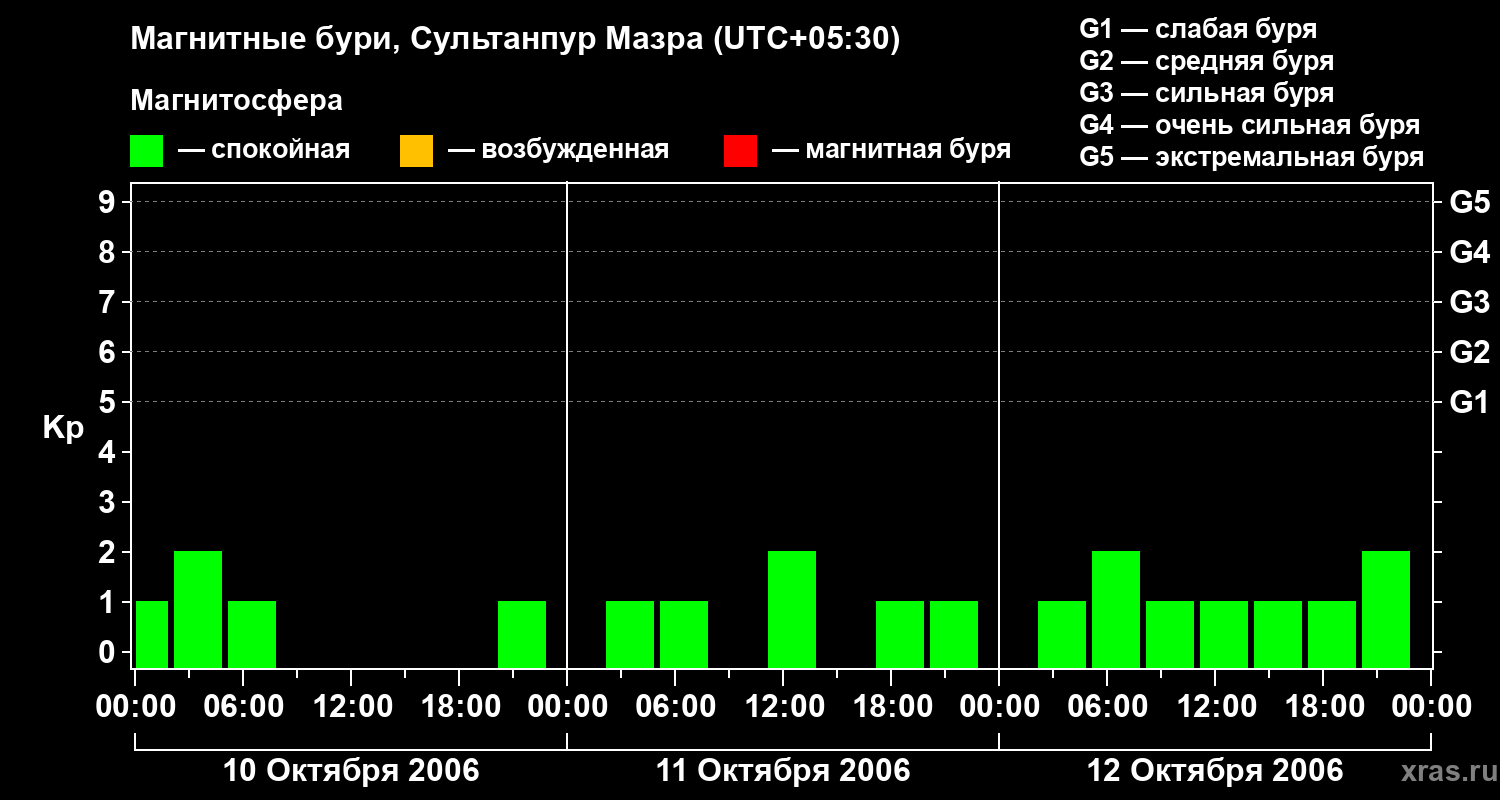Click the Kp 2 bar at 06:00 on 12 October
The height and width of the screenshot is (800, 1500).
coord(1116,609)
